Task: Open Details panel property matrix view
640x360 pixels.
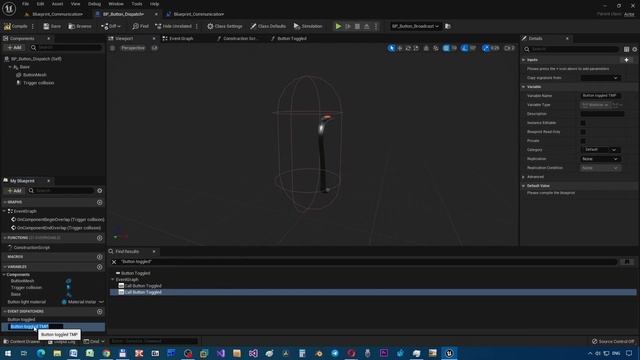Action: pyautogui.click(x=626, y=49)
